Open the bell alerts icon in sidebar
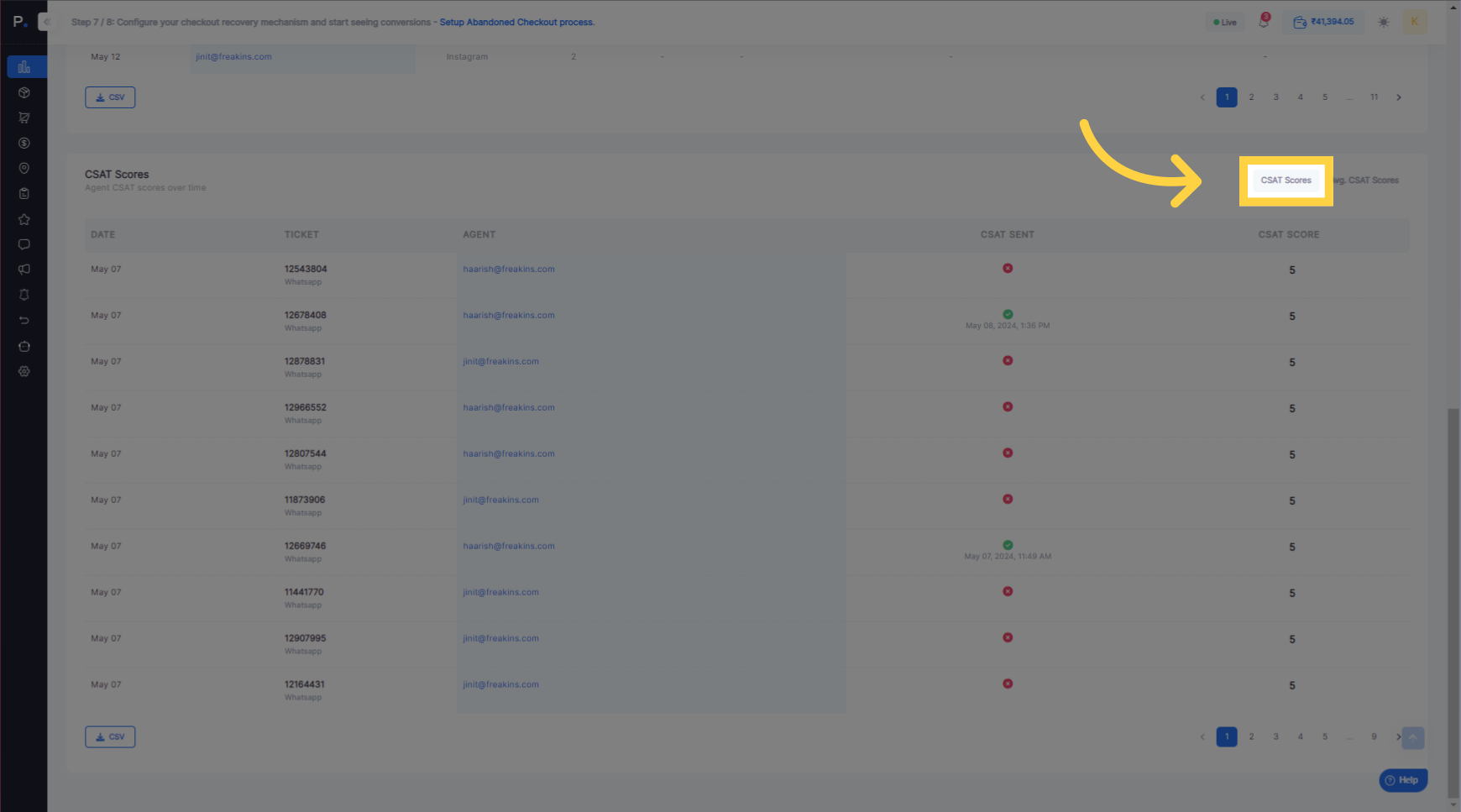 pyautogui.click(x=24, y=295)
